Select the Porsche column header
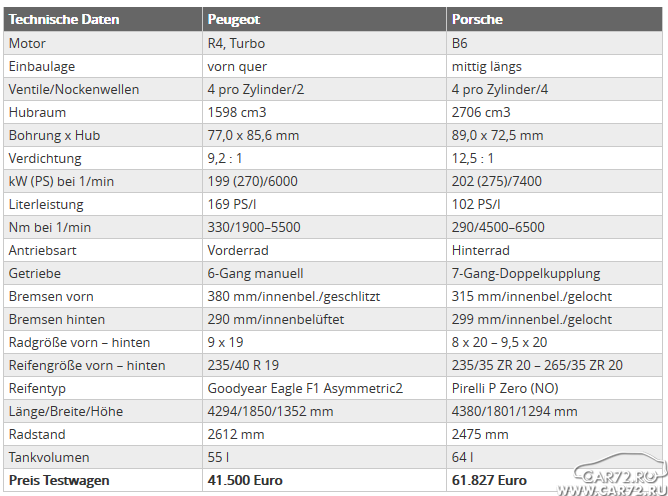The width and height of the screenshot is (668, 496). [x=555, y=19]
